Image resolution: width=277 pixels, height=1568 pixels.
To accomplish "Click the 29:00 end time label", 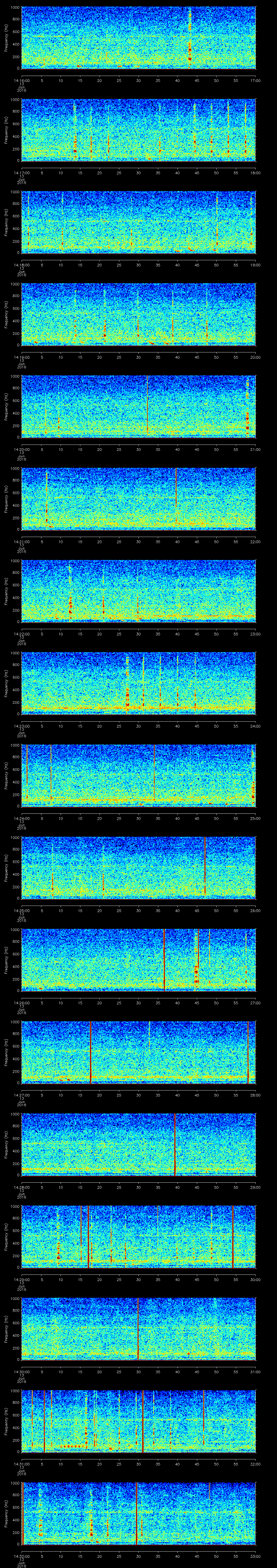I will click(x=255, y=1187).
